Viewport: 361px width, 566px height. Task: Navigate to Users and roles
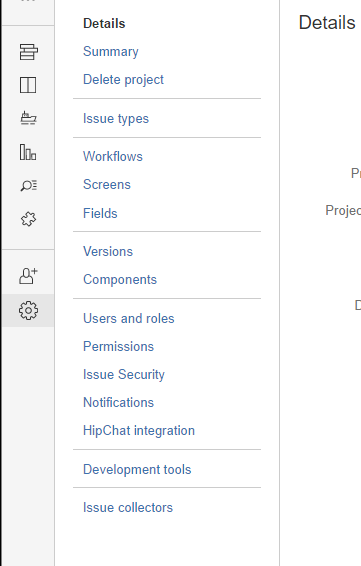(129, 319)
